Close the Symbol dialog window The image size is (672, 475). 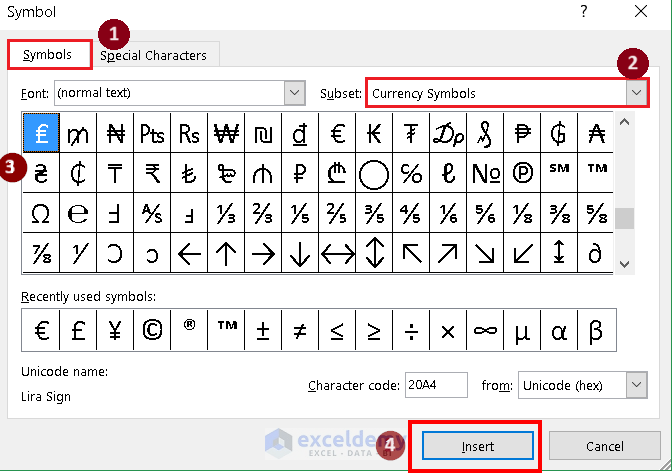pos(641,12)
